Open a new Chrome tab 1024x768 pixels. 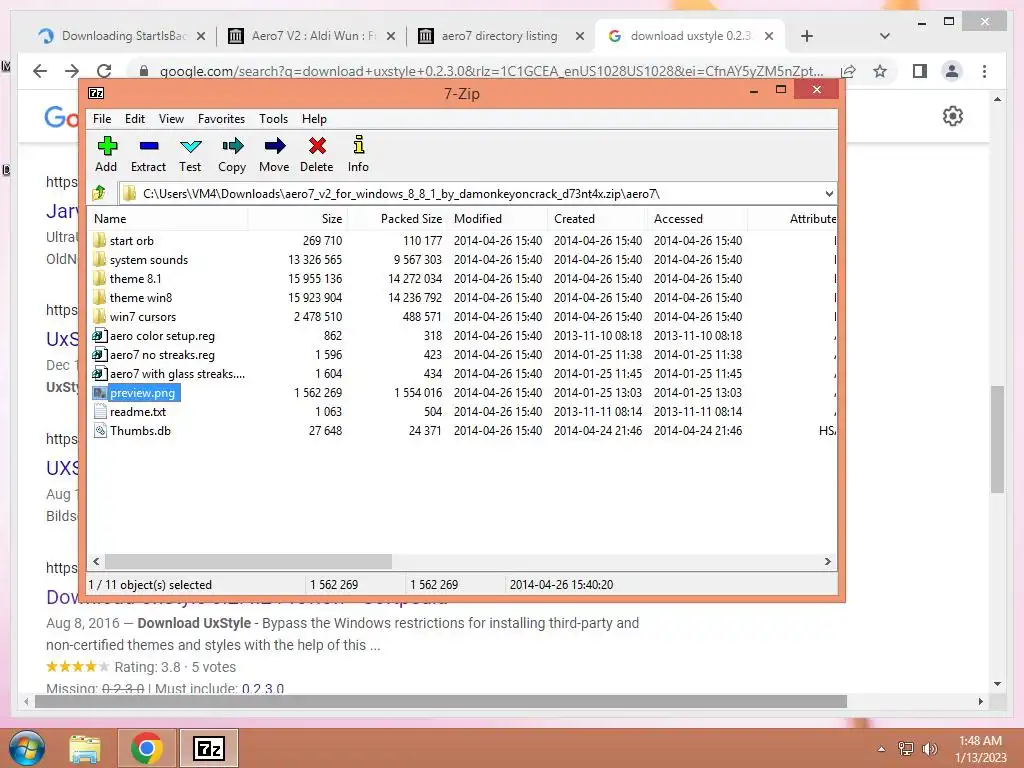point(807,36)
